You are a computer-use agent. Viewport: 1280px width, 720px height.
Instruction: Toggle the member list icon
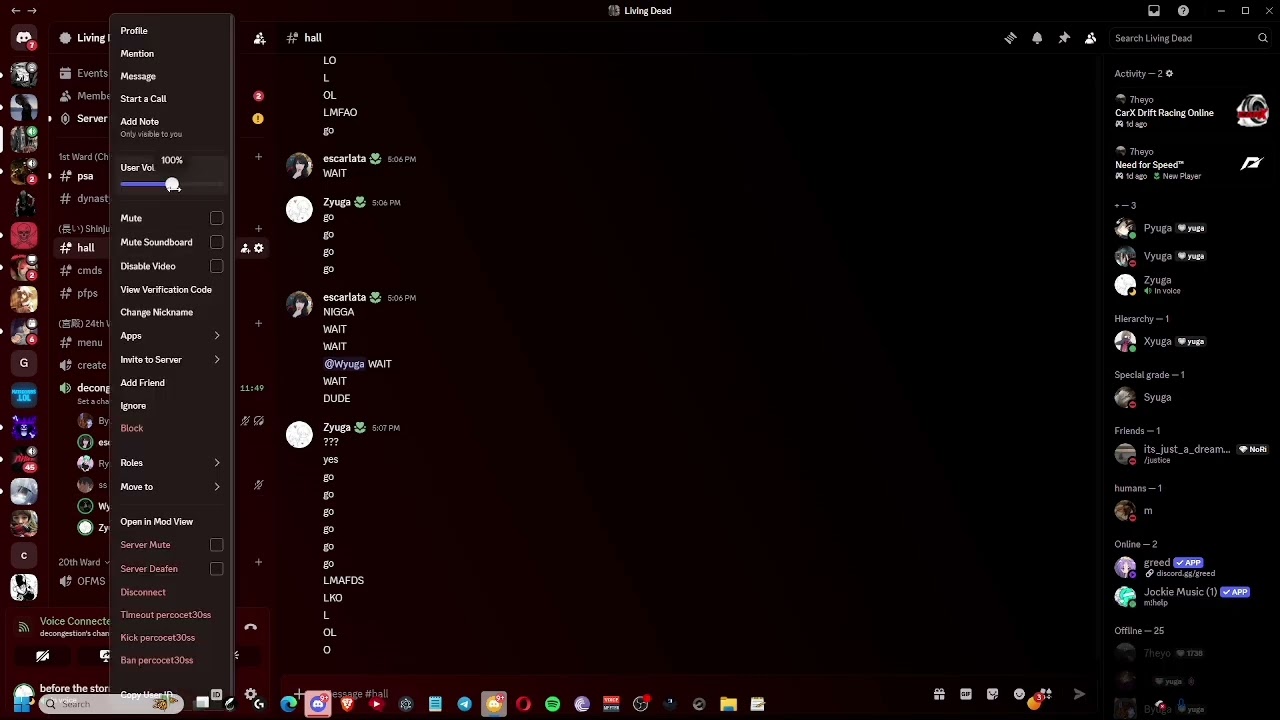[1091, 38]
